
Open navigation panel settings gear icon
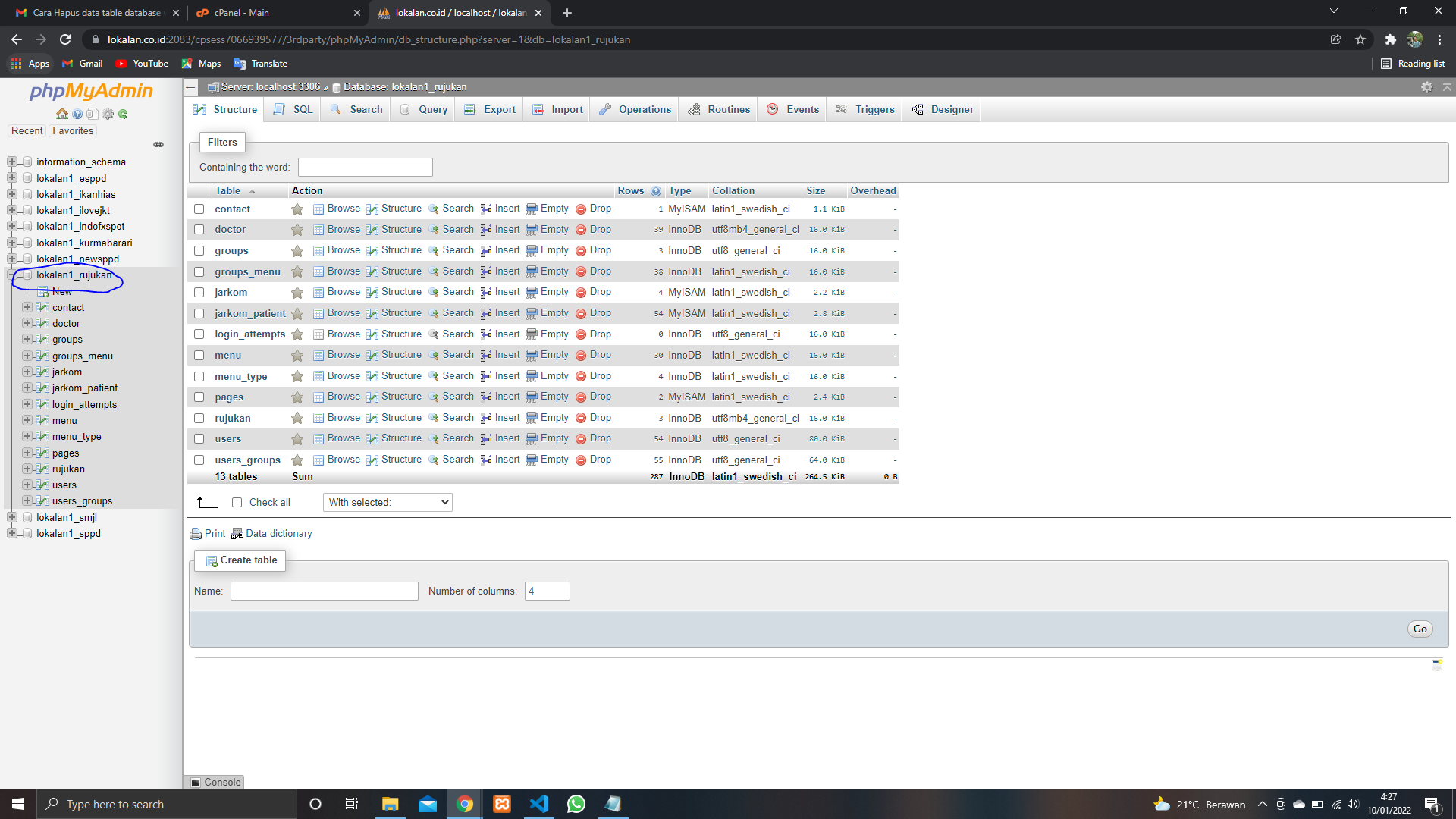(x=108, y=114)
